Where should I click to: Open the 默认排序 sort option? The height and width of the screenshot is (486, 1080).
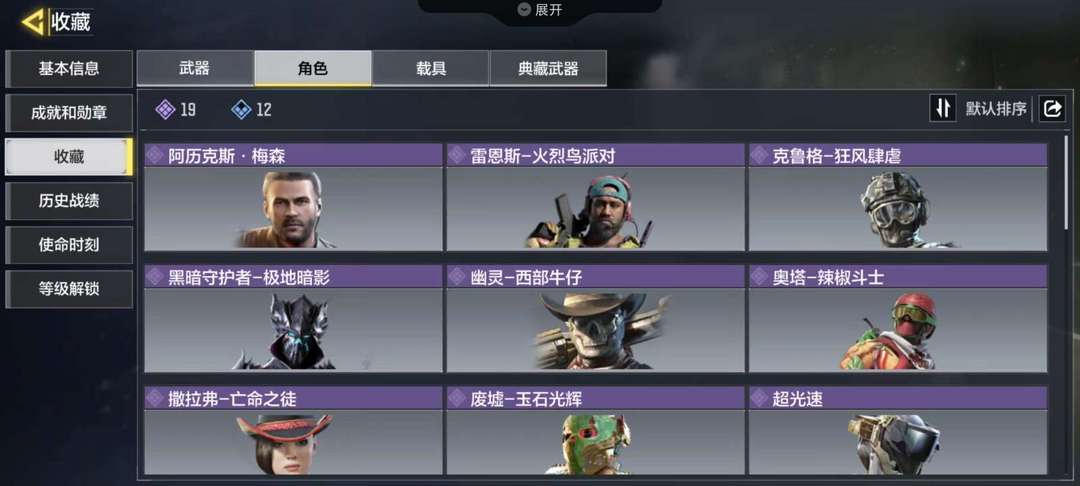tap(996, 109)
